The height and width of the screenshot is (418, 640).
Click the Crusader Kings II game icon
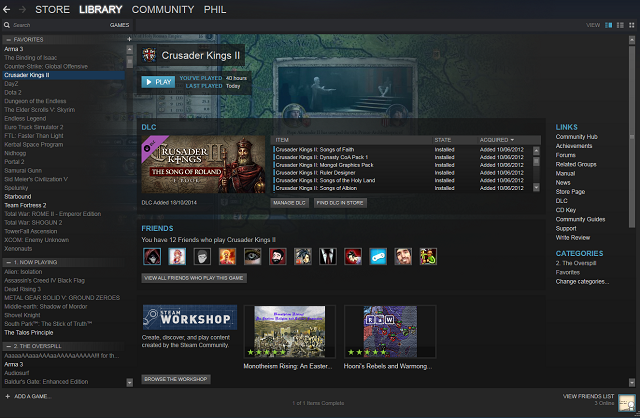click(149, 54)
